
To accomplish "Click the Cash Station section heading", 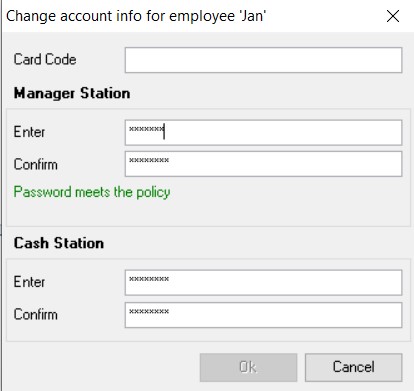I will (59, 243).
